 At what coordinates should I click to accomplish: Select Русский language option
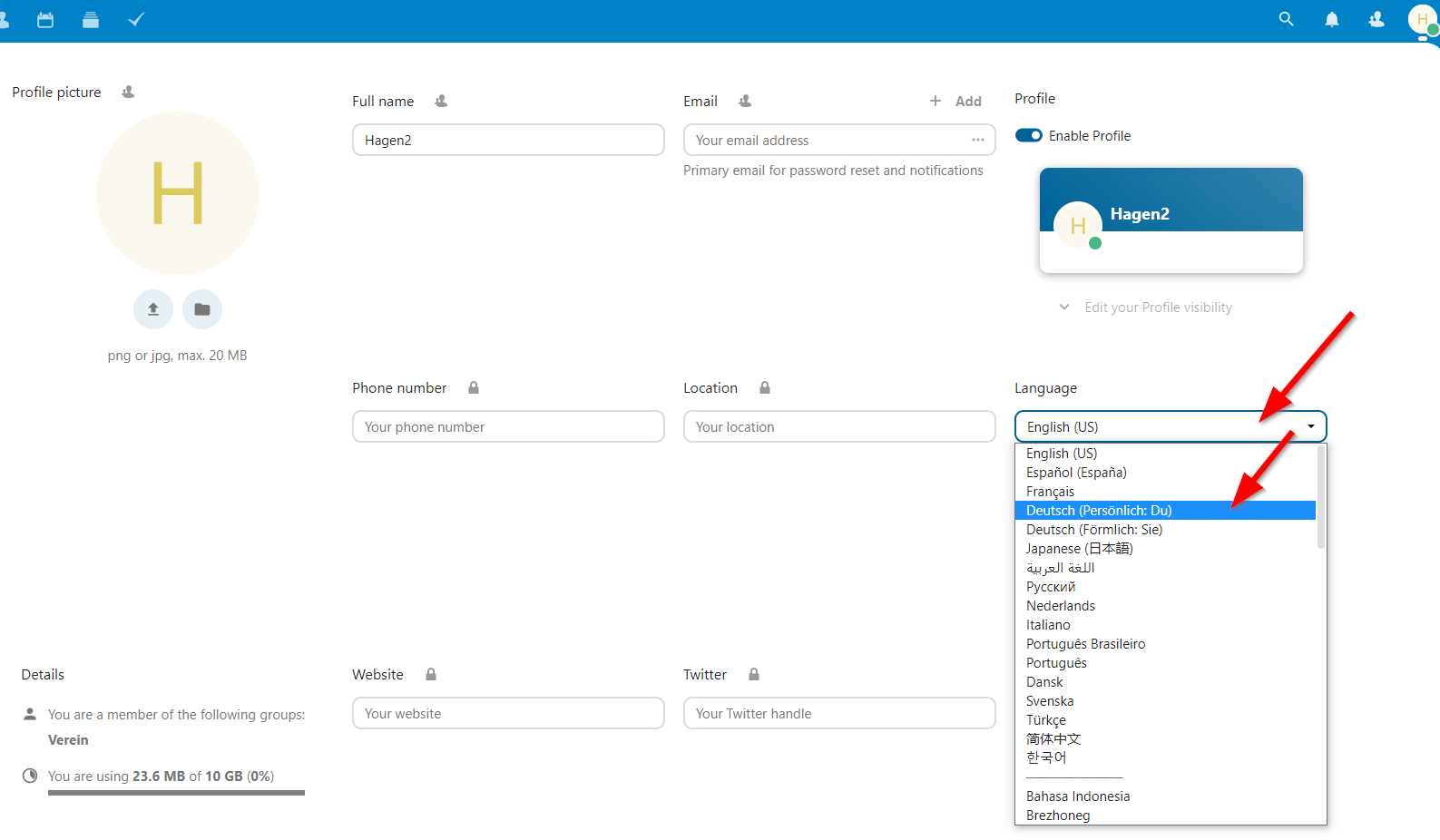coord(1165,587)
